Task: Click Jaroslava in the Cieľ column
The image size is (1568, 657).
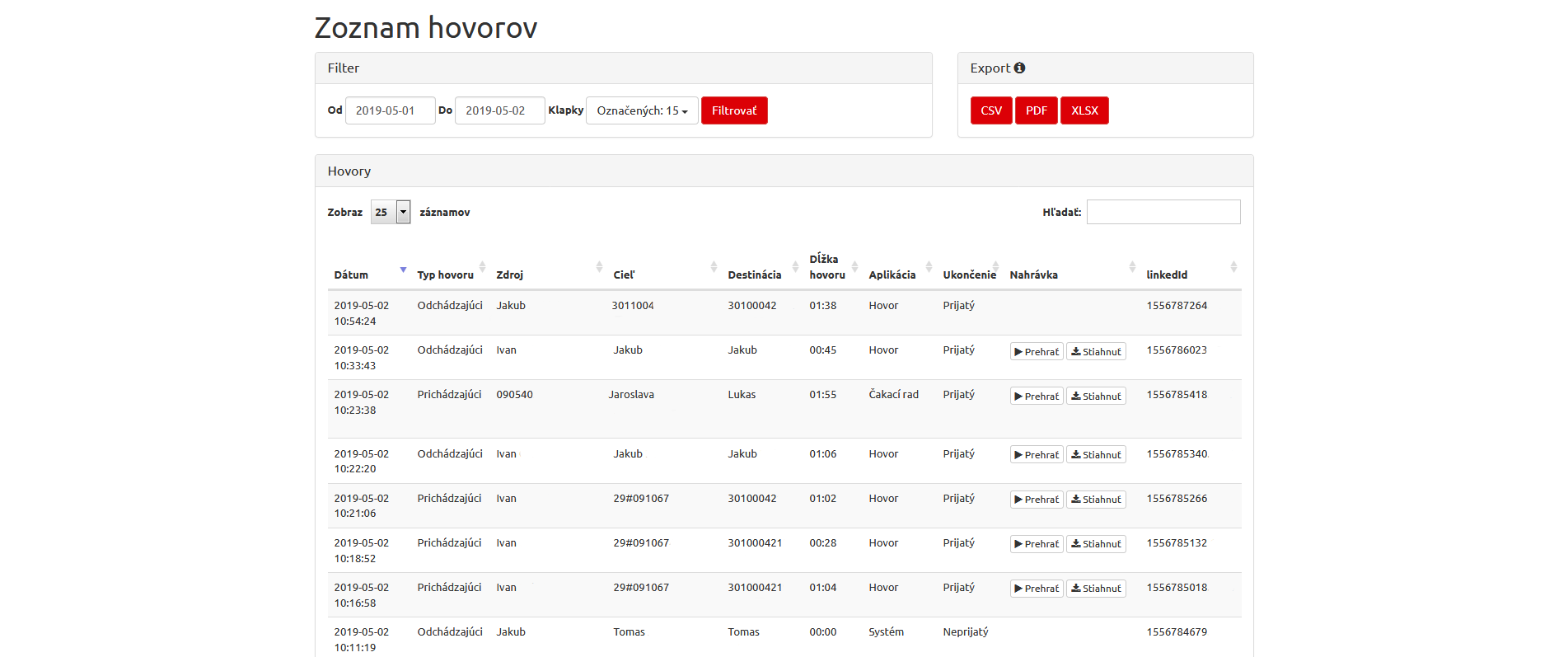Action: (x=631, y=395)
